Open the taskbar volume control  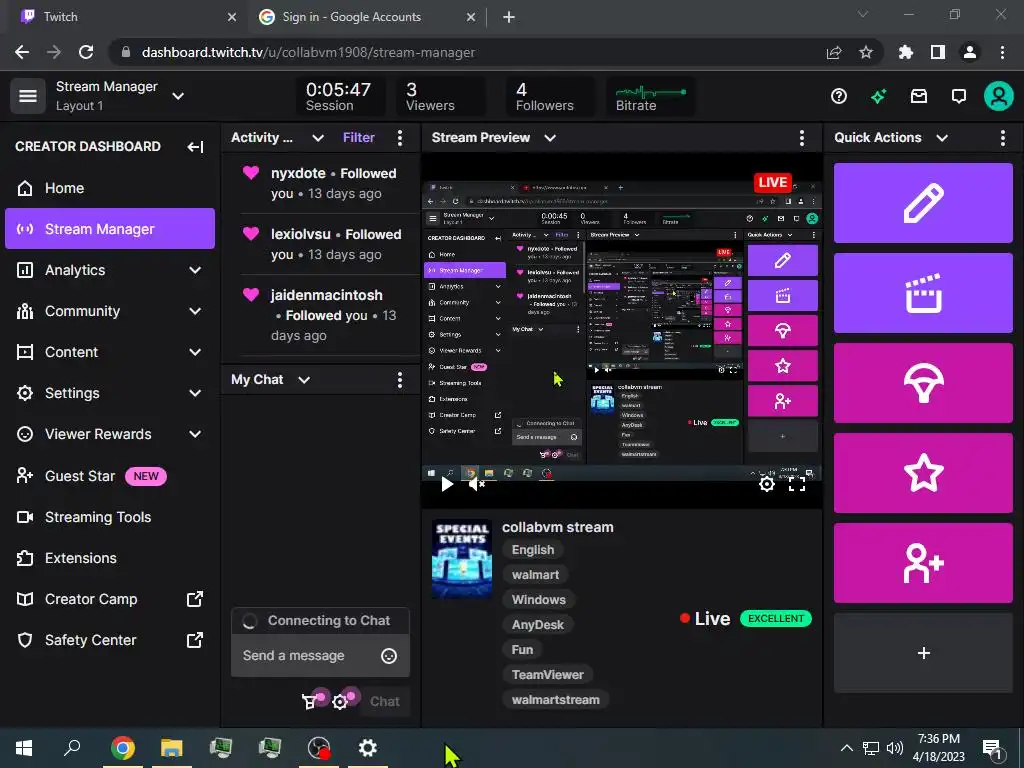[895, 748]
